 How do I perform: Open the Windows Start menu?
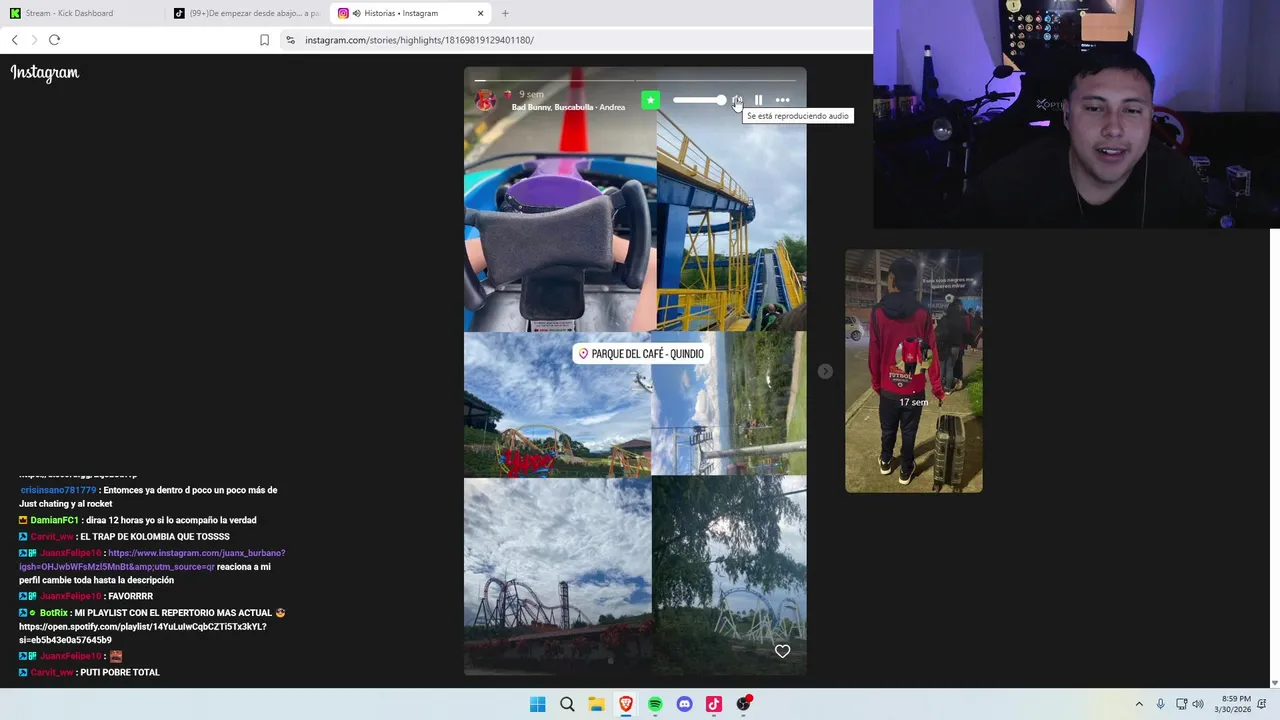537,704
